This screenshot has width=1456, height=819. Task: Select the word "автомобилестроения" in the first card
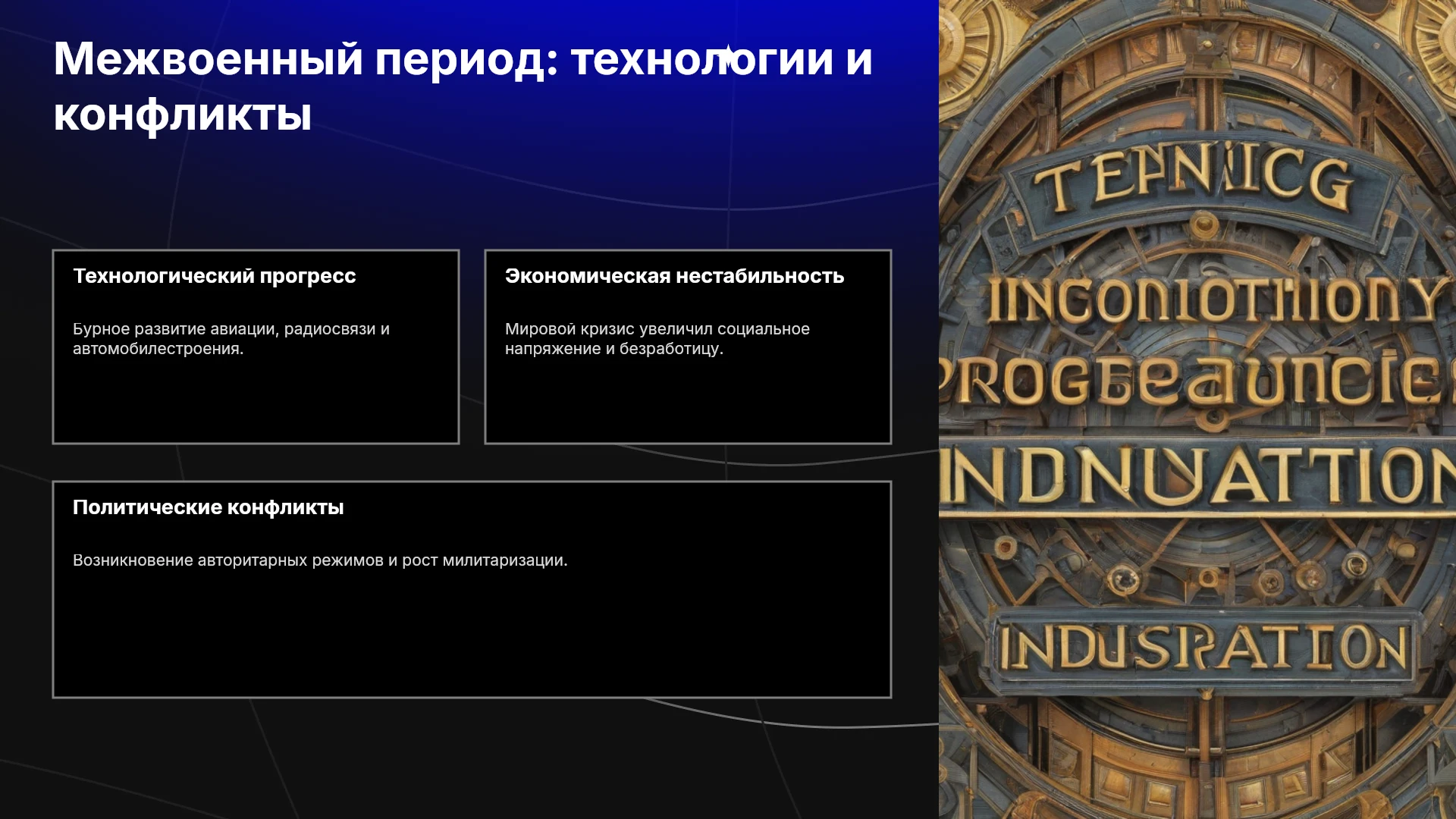156,349
